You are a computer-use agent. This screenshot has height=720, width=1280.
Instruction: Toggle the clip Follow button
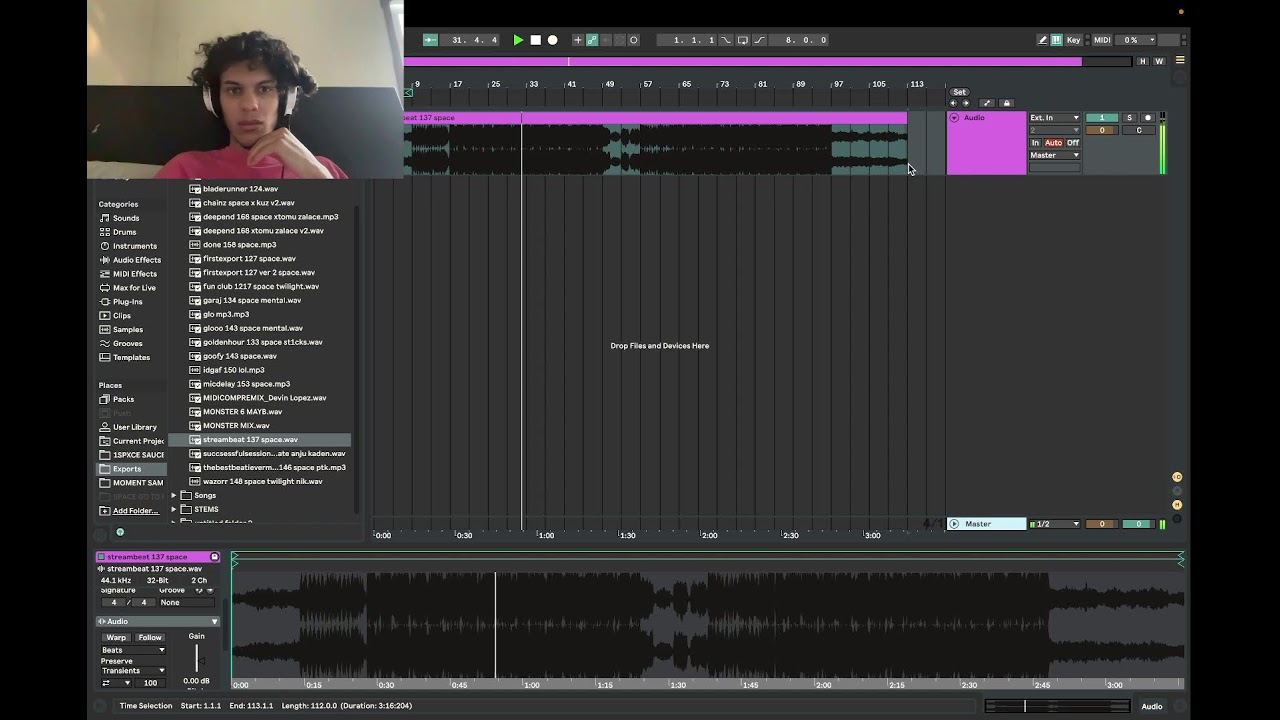[150, 637]
